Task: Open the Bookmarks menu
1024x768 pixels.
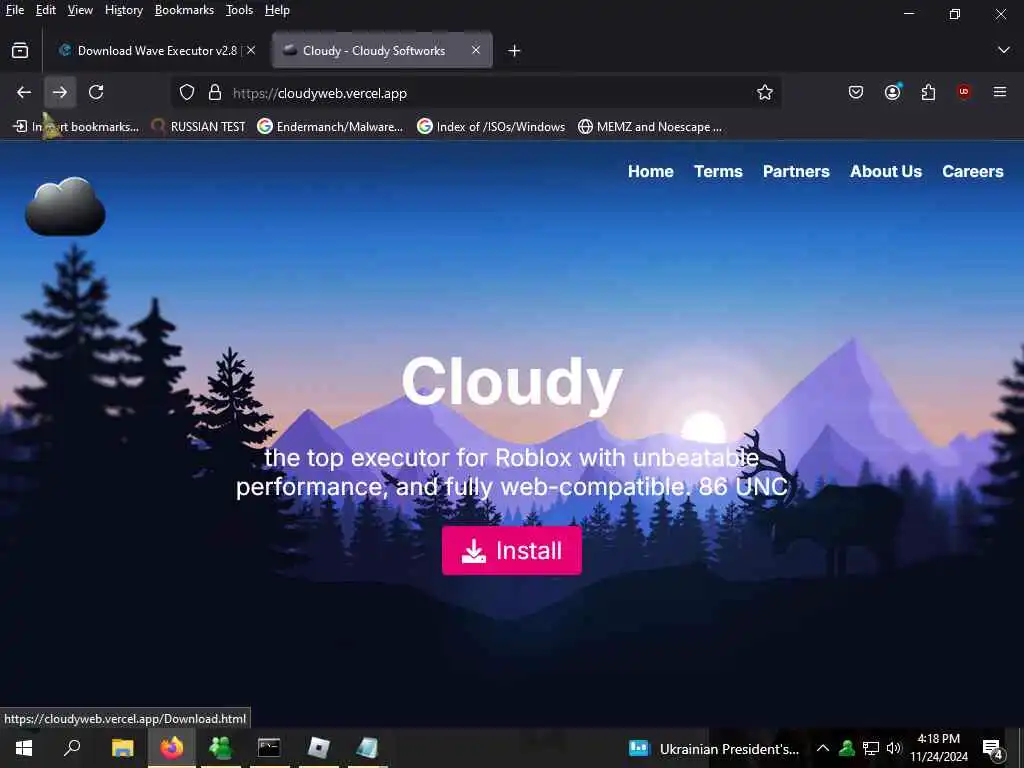Action: pos(184,10)
